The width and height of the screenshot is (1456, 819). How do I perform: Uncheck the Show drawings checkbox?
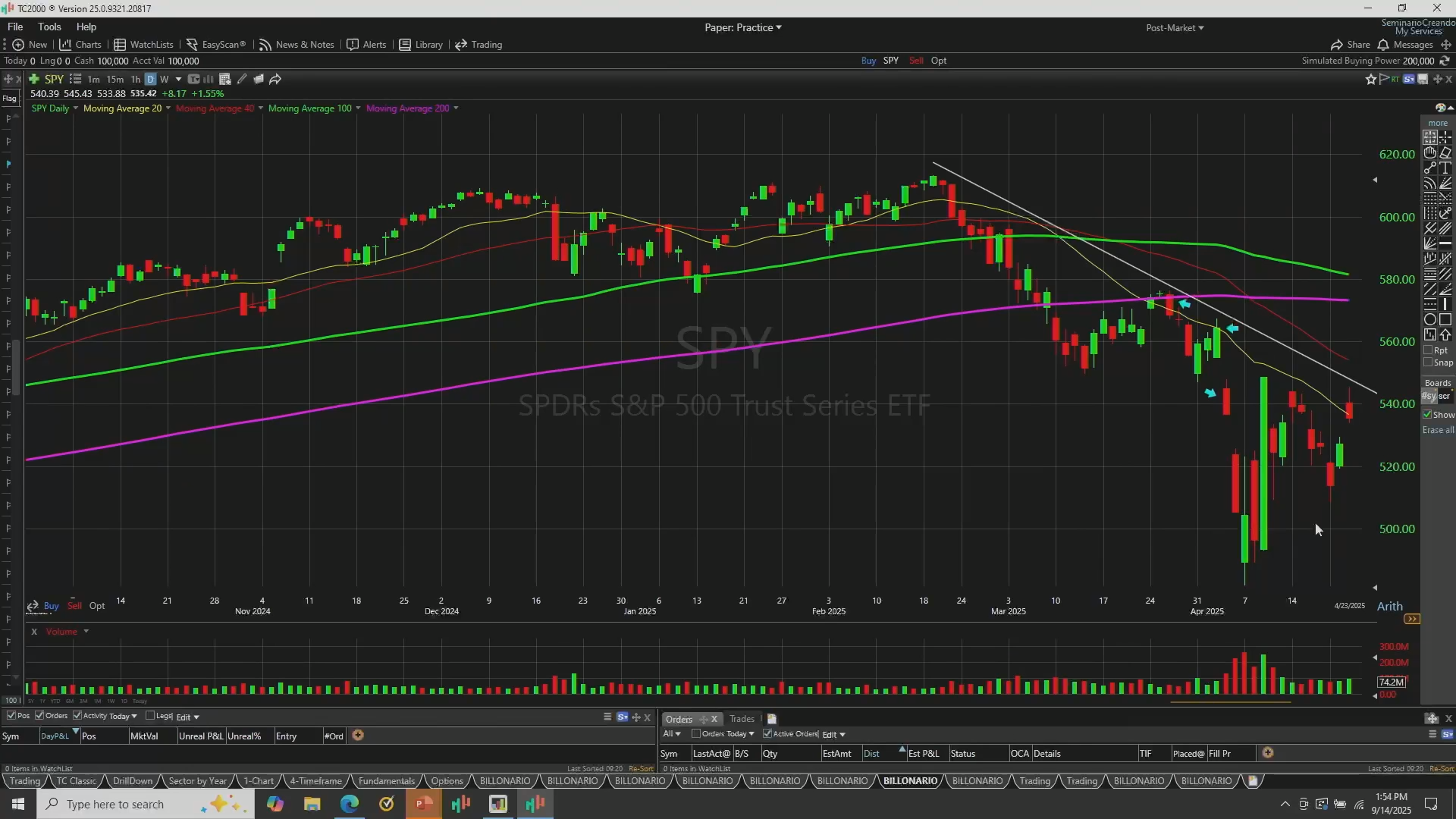tap(1428, 415)
